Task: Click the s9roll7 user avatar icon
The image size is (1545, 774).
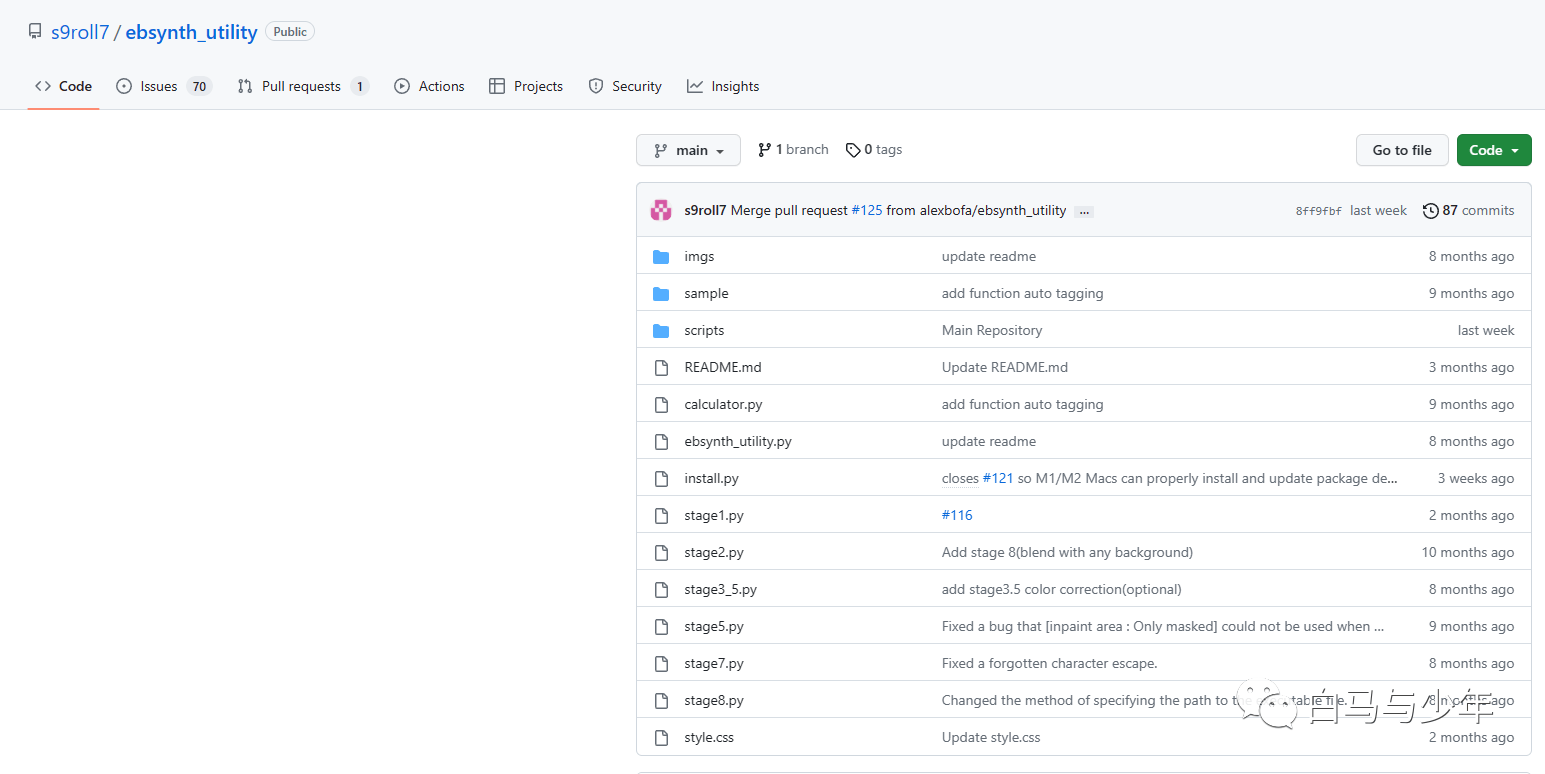Action: point(661,210)
